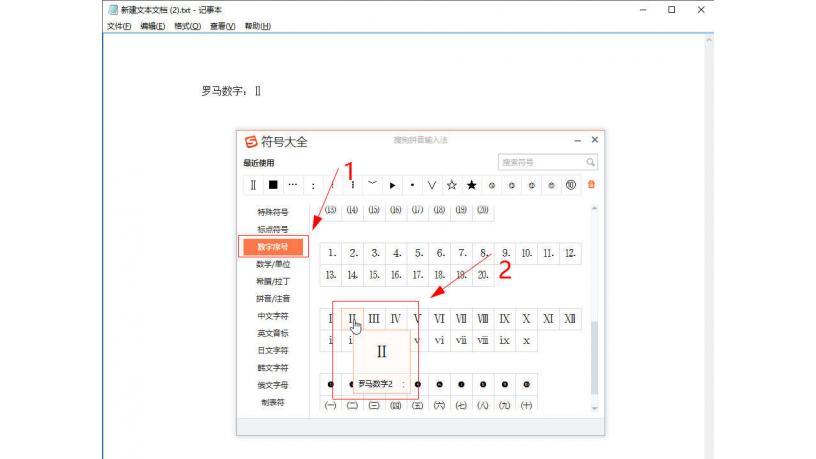Image resolution: width=816 pixels, height=459 pixels.
Task: Switch to 拼音/注音 category
Action: point(273,299)
